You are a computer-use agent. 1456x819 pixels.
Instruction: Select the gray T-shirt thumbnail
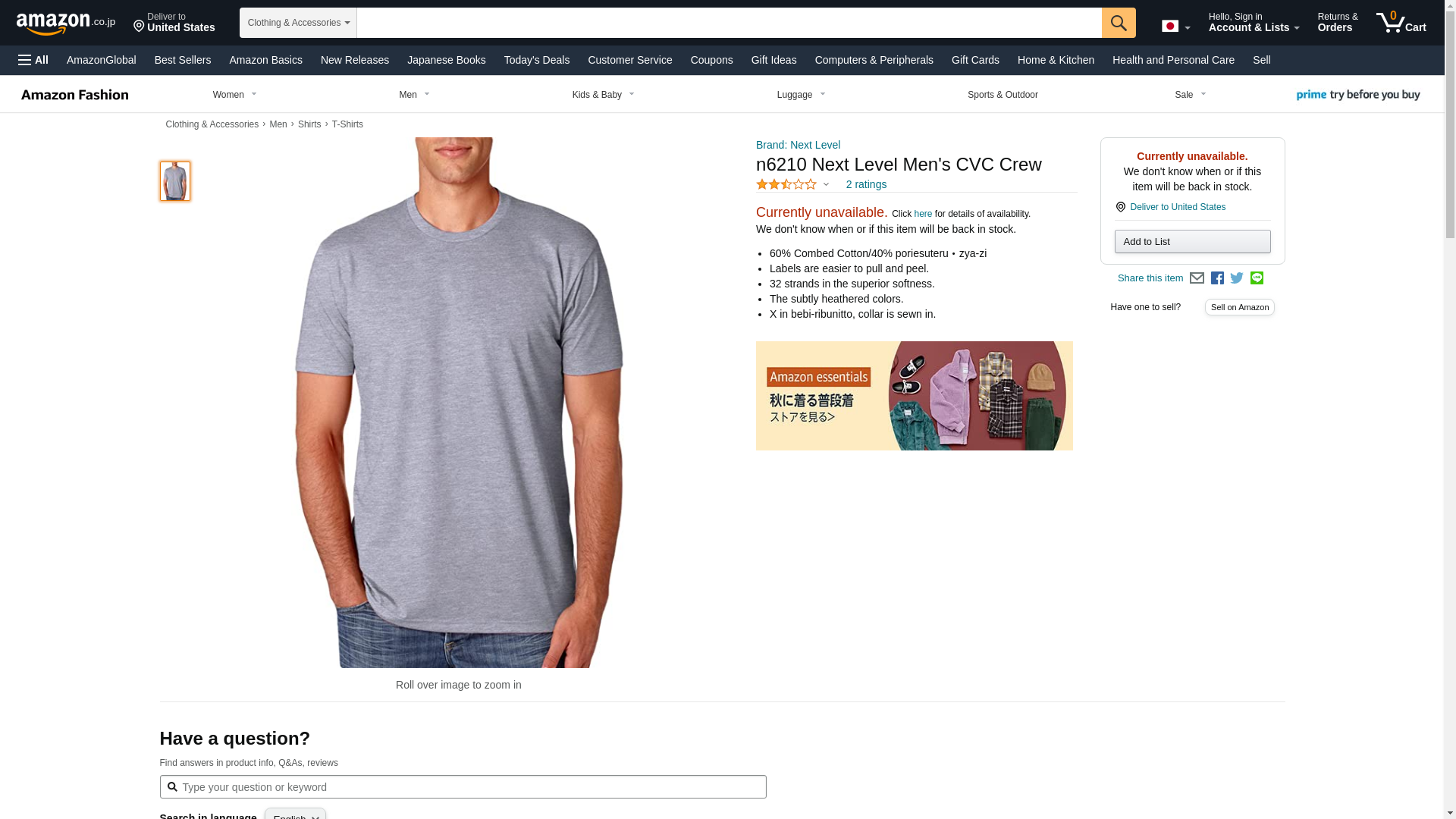coord(175,180)
